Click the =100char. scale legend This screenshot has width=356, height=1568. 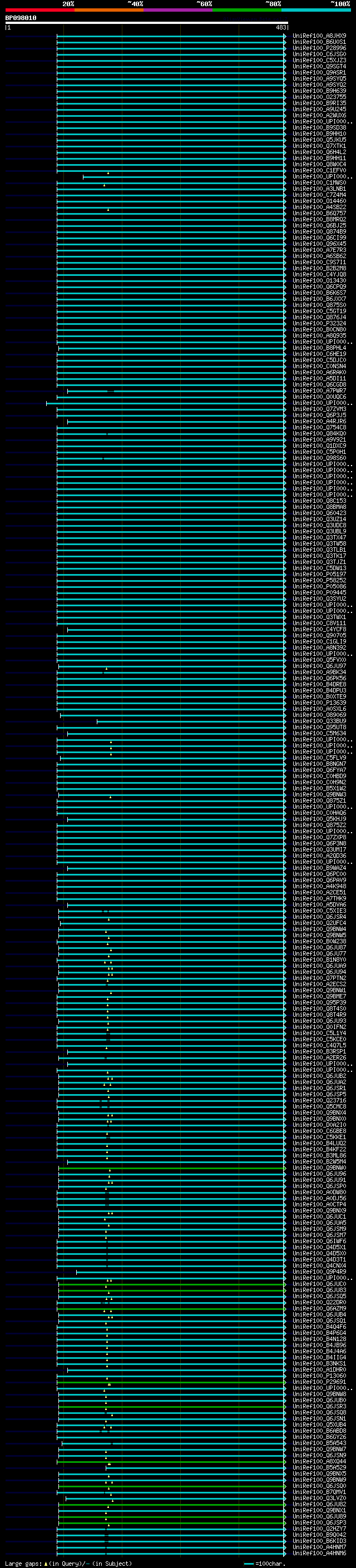tap(264, 1563)
